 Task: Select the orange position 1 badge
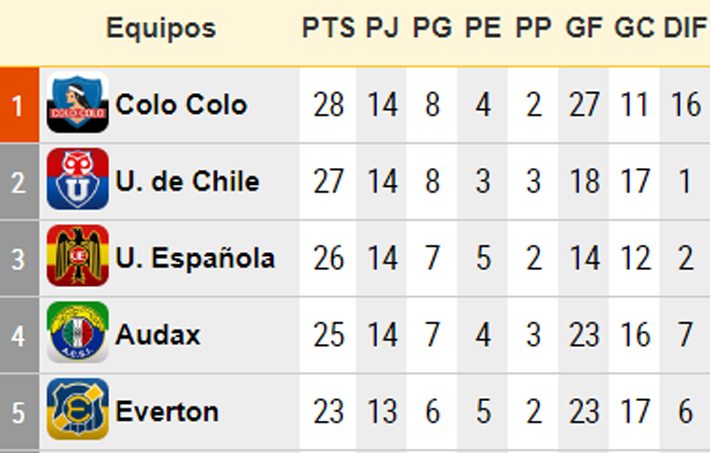coord(19,105)
